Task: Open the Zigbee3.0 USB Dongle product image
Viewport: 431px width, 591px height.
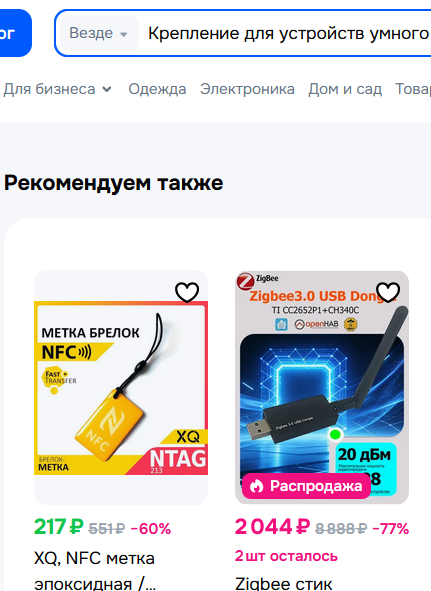Action: pyautogui.click(x=322, y=387)
